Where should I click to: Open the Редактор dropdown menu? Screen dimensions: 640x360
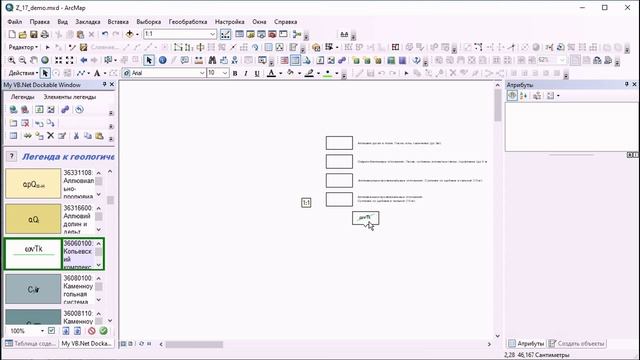pos(23,47)
